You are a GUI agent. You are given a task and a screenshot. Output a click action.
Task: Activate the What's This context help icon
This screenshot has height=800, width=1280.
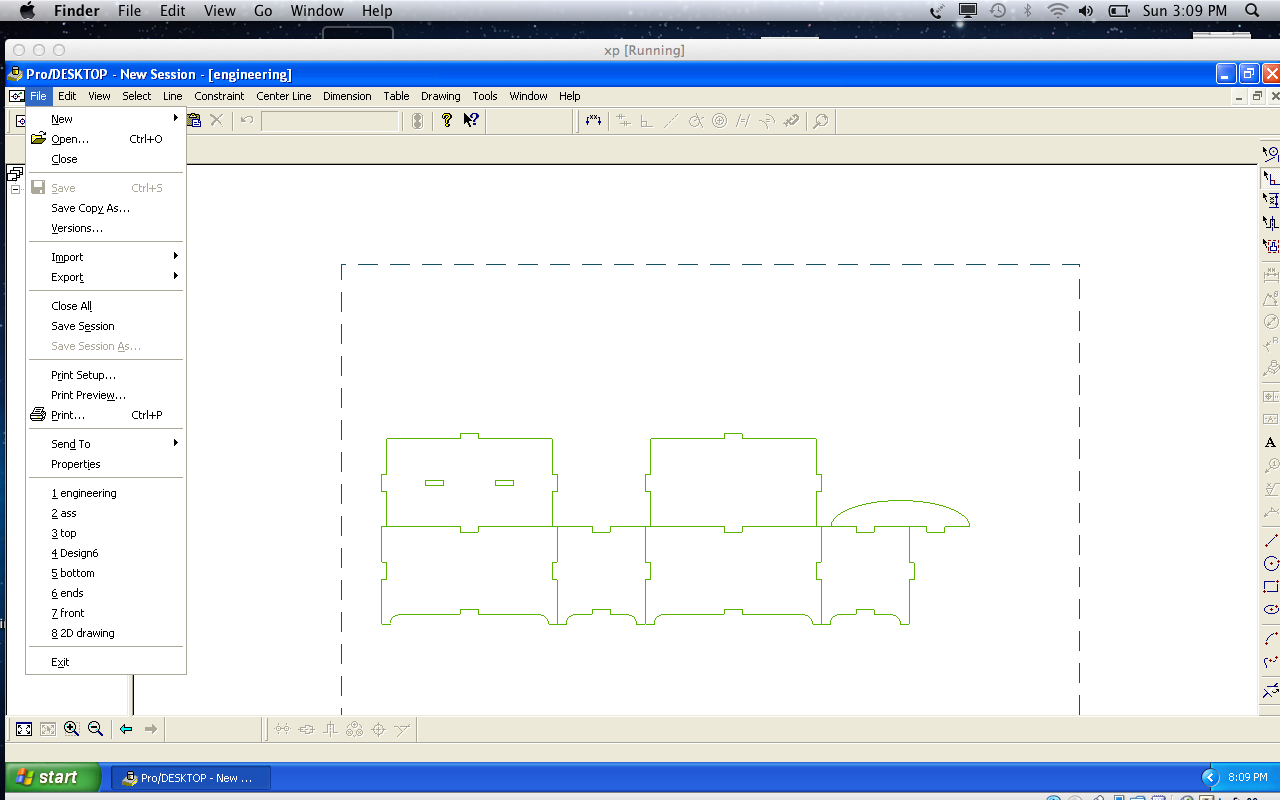471,120
